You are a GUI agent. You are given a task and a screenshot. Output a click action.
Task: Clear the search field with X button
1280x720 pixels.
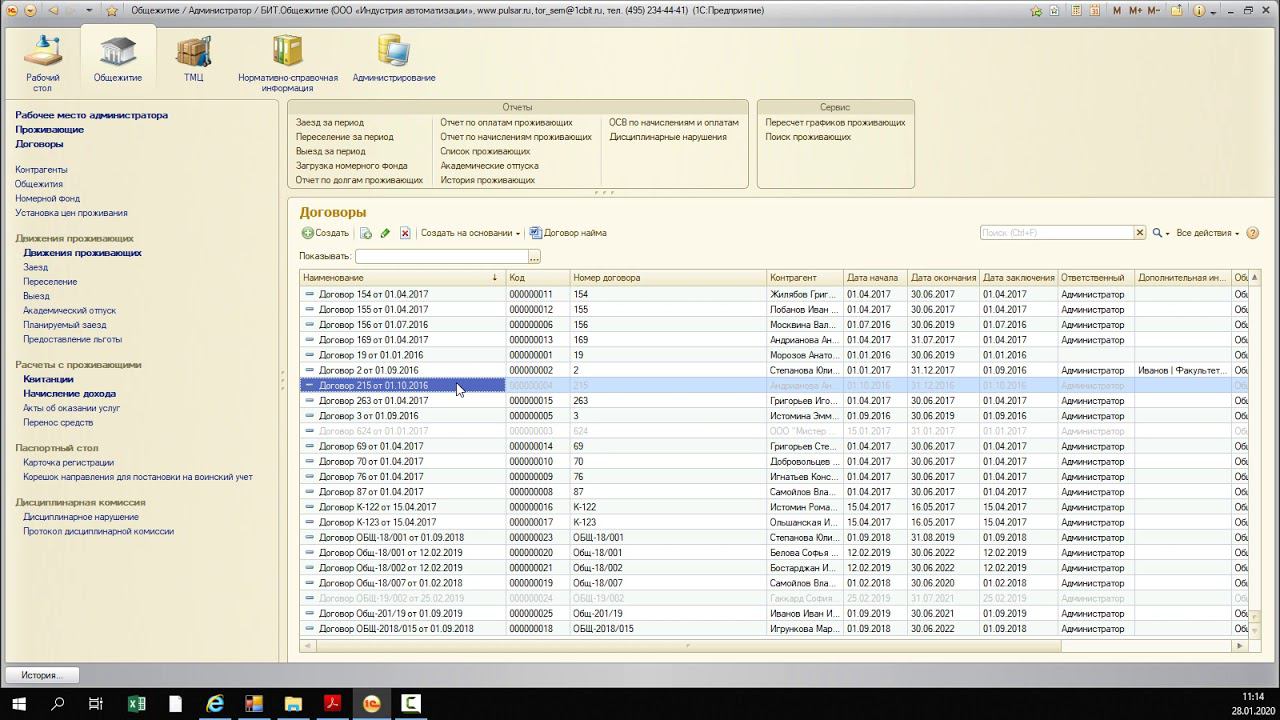pyautogui.click(x=1139, y=233)
